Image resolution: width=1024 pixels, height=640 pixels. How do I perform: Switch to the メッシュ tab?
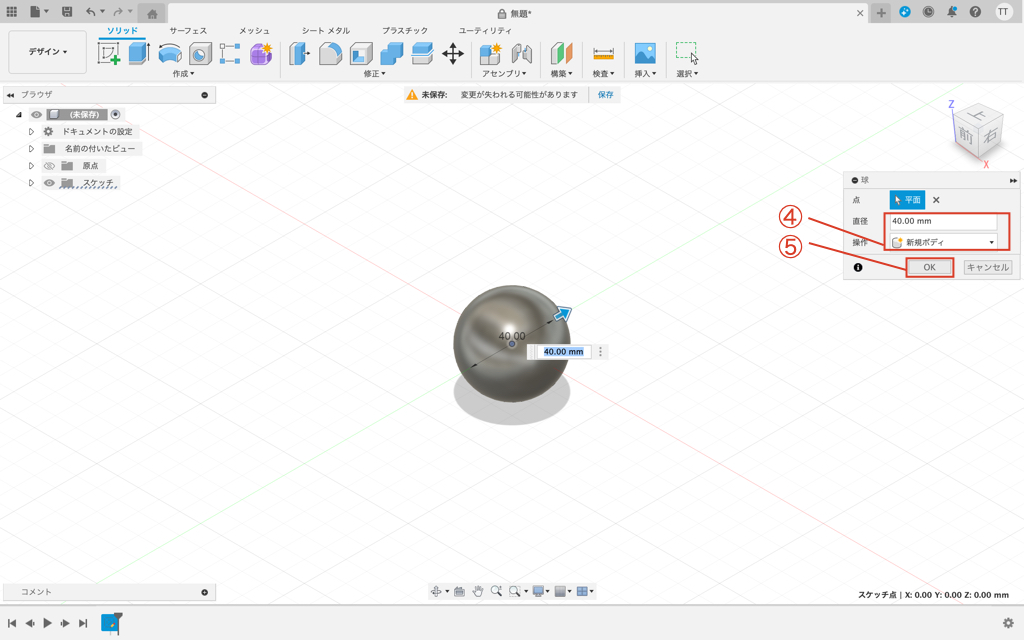click(x=254, y=31)
